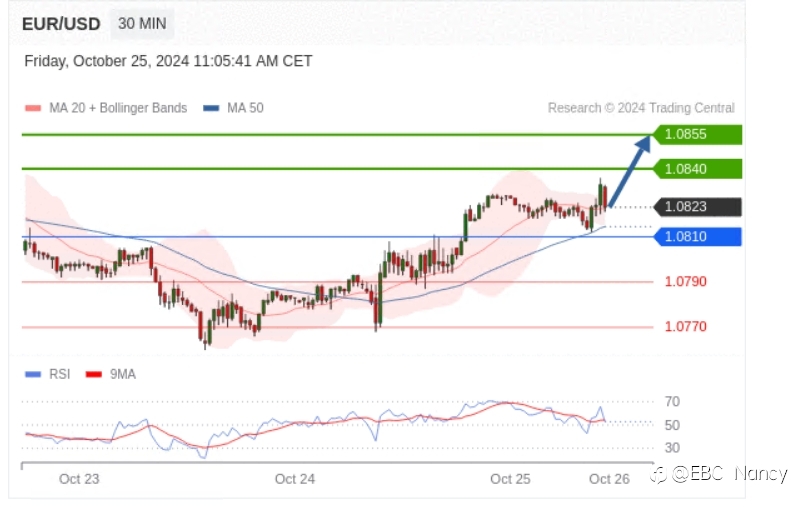Viewport: 797px width, 507px height.
Task: Click the 1.0790 red support value
Action: click(x=686, y=282)
